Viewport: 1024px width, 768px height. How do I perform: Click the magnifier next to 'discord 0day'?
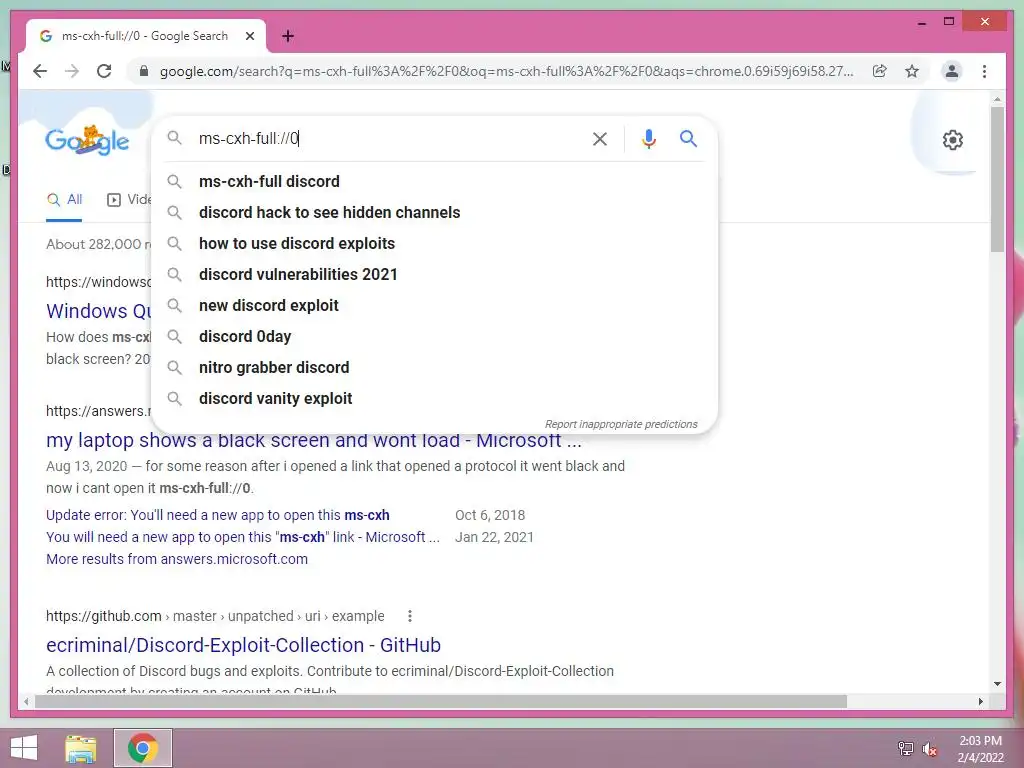174,336
